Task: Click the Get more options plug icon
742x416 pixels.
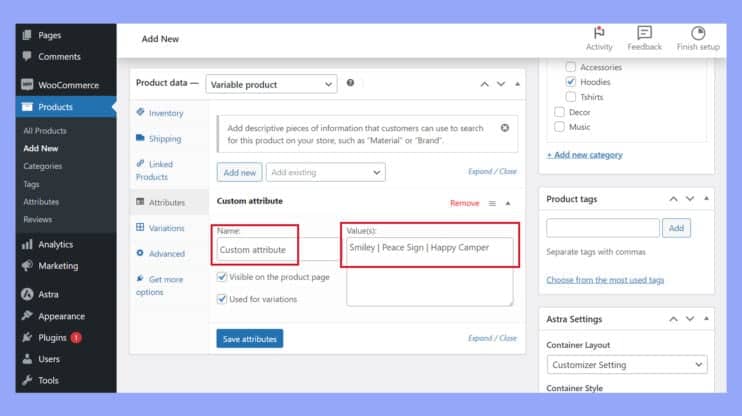Action: click(140, 278)
